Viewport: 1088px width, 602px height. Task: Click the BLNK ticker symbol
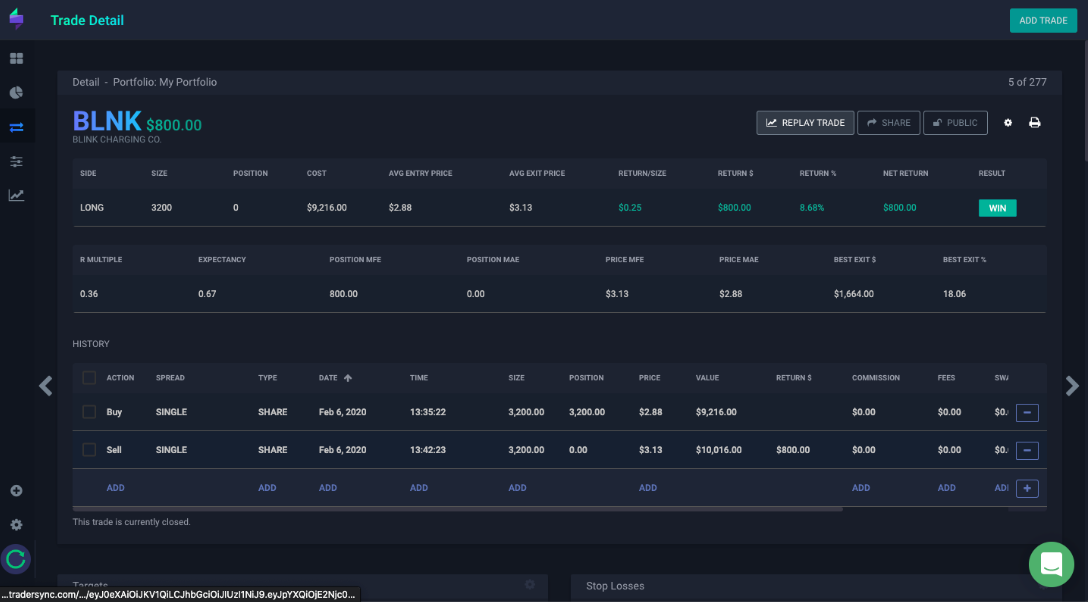coord(107,121)
